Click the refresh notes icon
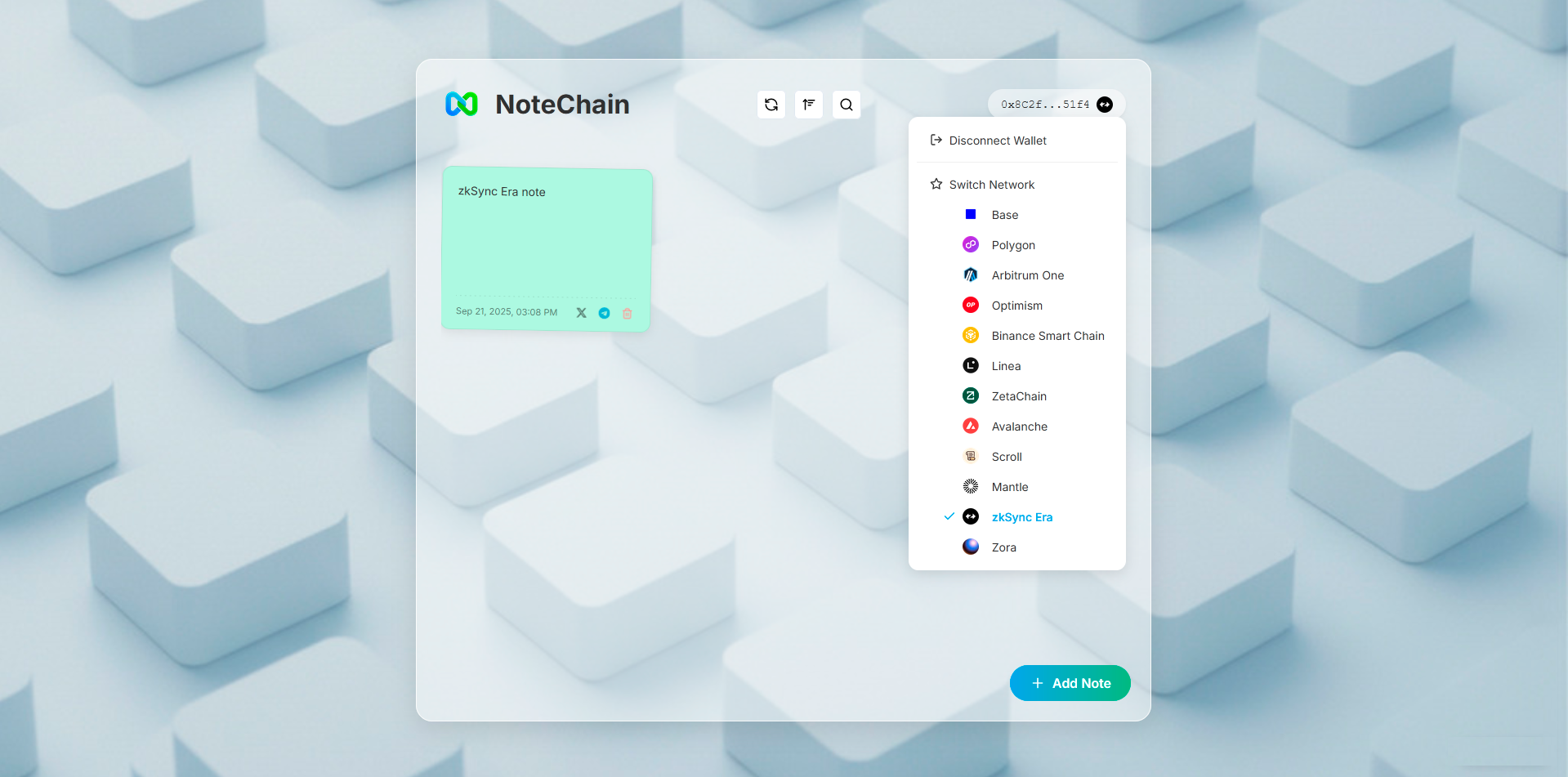This screenshot has height=777, width=1568. click(771, 104)
